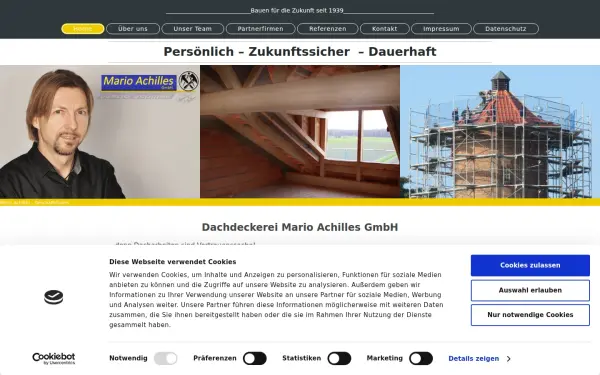Click the Mario Achilles portrait photo
Viewport: 600px width, 375px height.
point(99,132)
